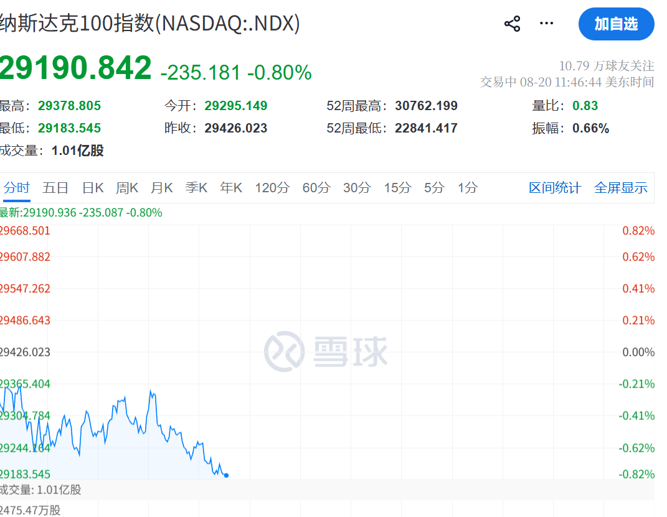Click the 52周最低 value 22841.417

426,128
